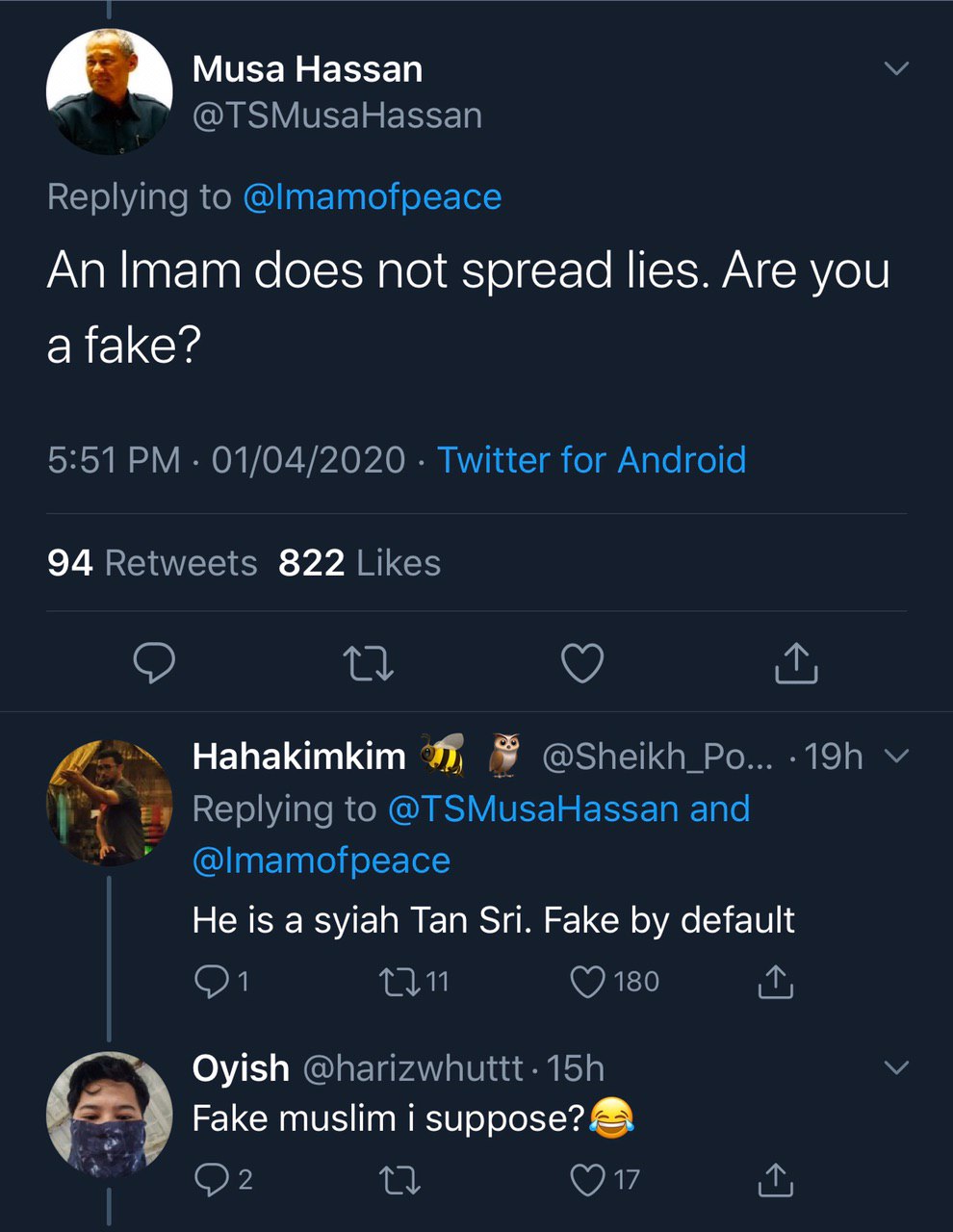Like Oyish's tweet with 17 likes
Image resolution: width=953 pixels, height=1232 pixels.
pyautogui.click(x=587, y=1179)
